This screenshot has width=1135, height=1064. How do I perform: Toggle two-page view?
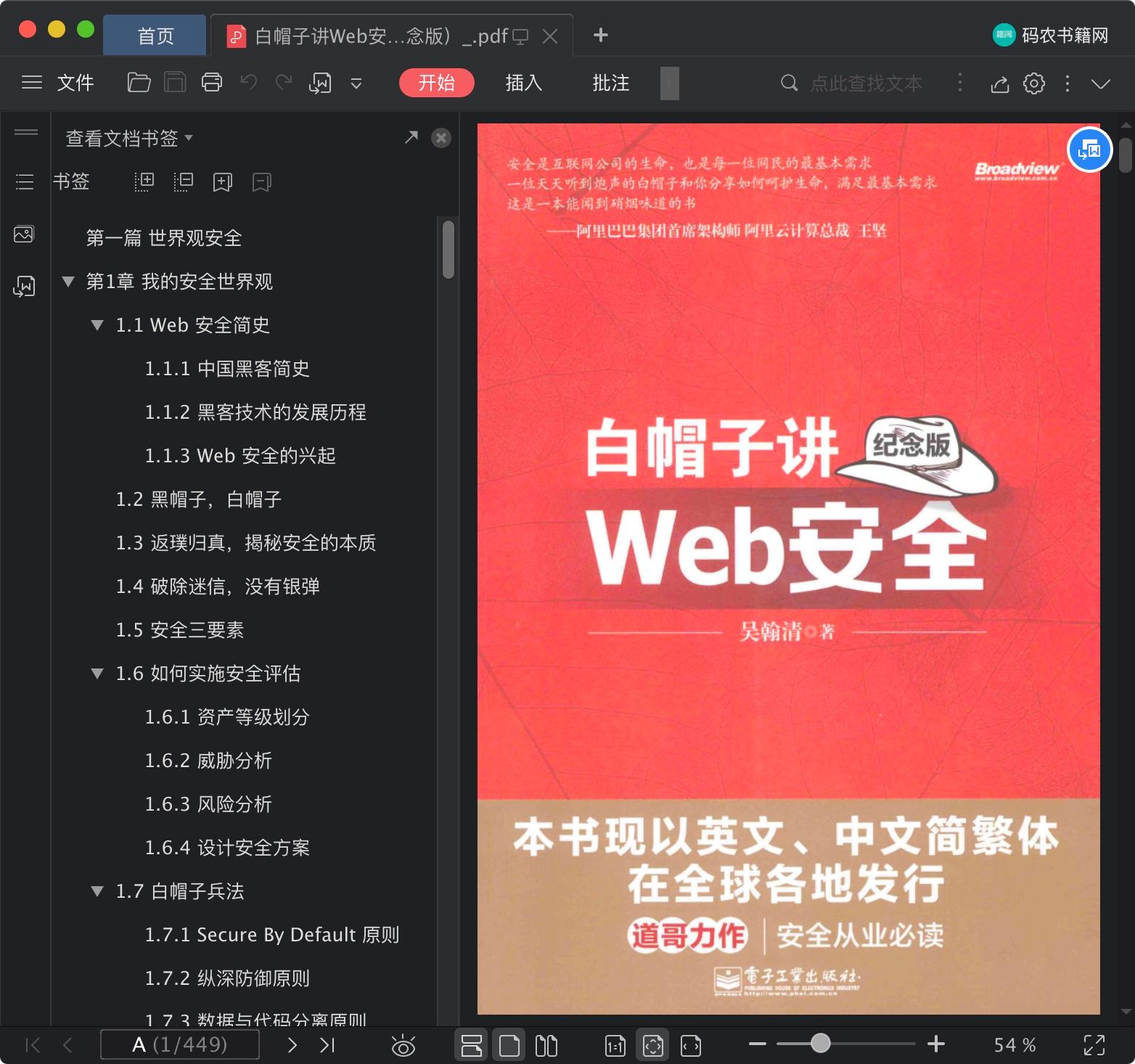tap(546, 1045)
